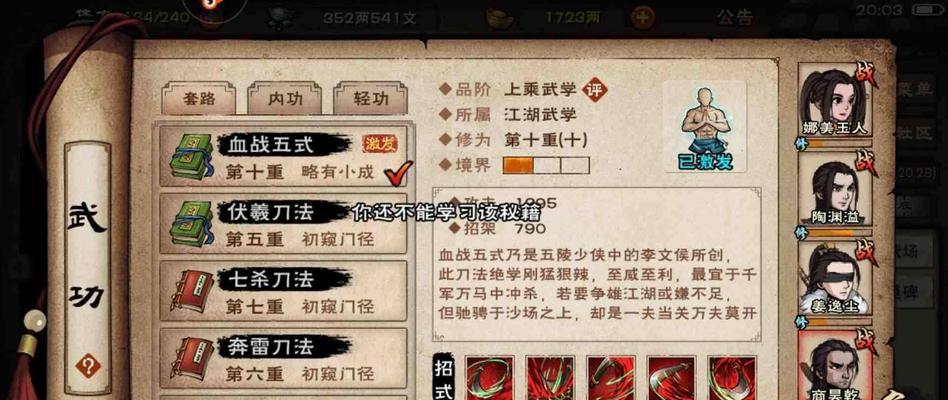Screen dimensions: 948x400
Task: Click the red book icon of 七杀刀法
Action: pyautogui.click(x=192, y=291)
